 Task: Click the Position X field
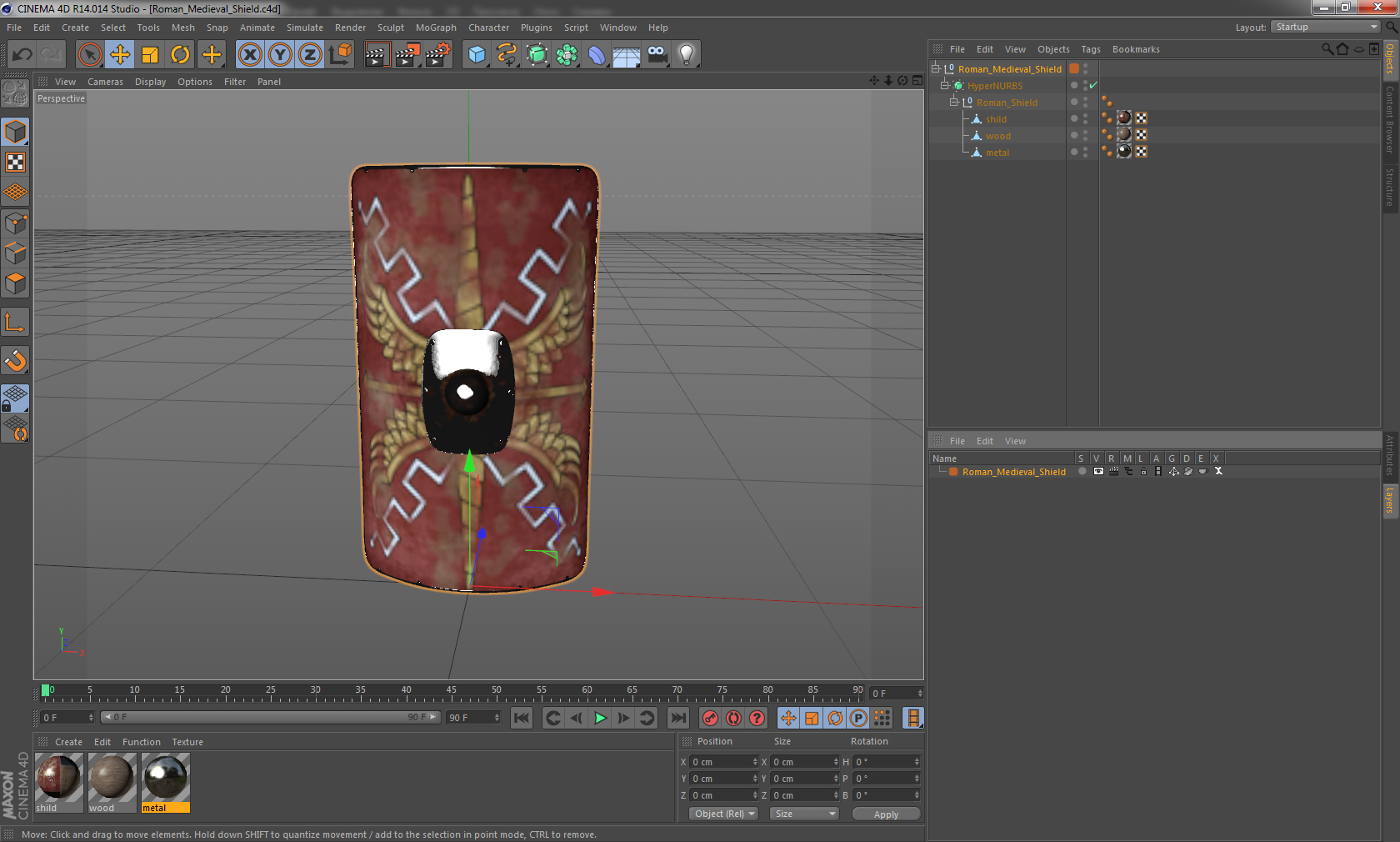coord(723,762)
